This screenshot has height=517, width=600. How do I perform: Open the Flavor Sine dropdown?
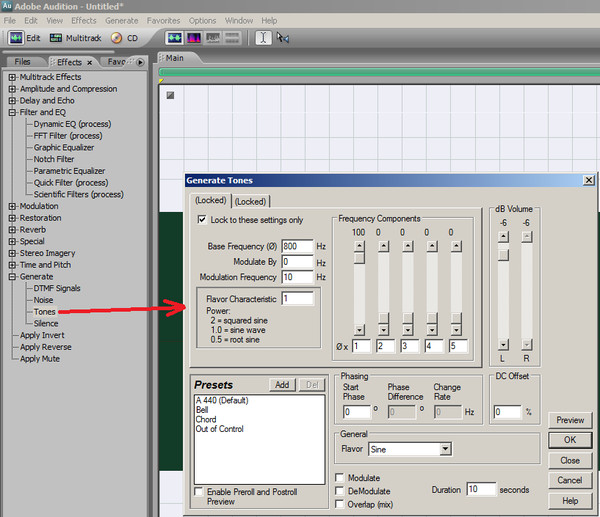click(445, 449)
